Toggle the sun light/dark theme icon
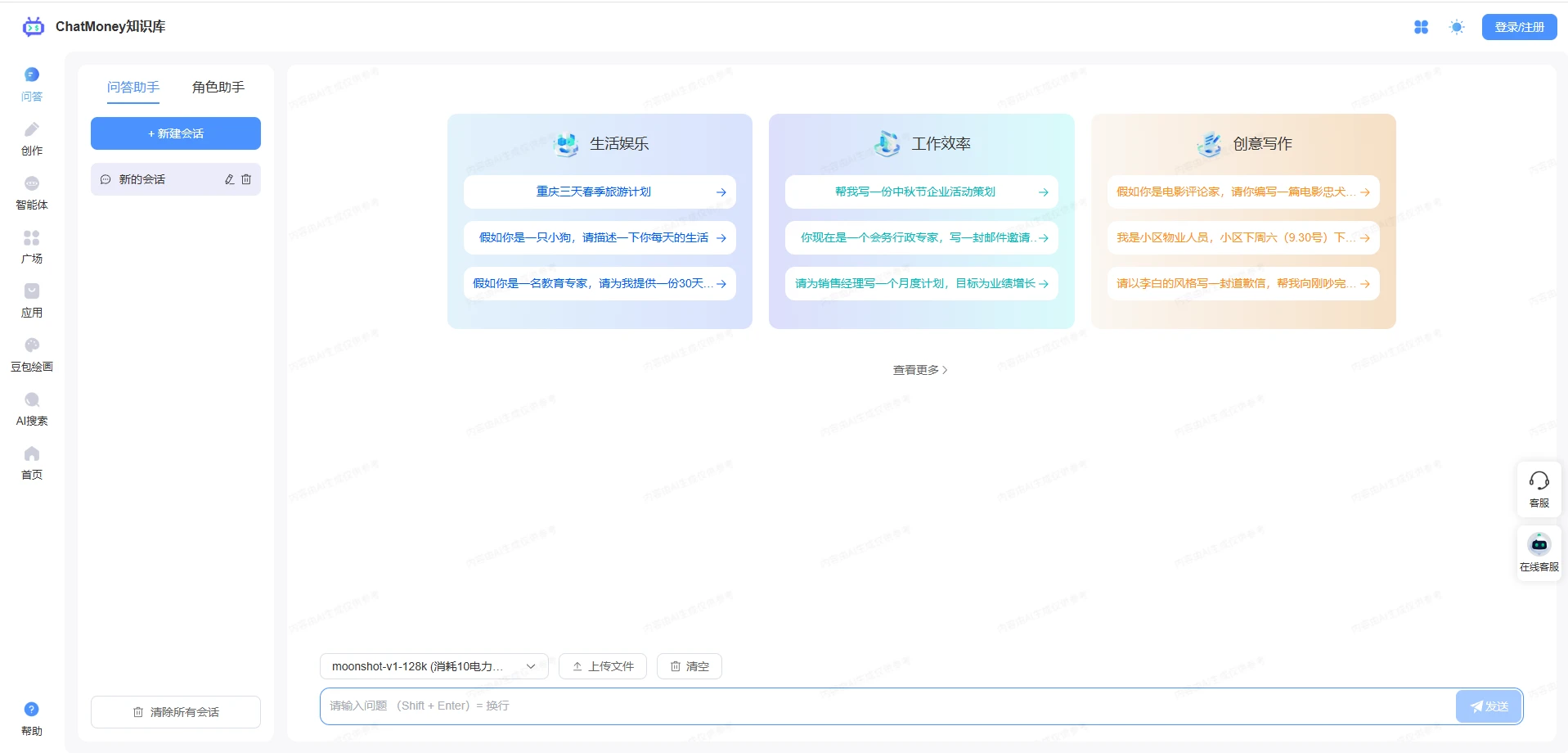 [x=1457, y=27]
